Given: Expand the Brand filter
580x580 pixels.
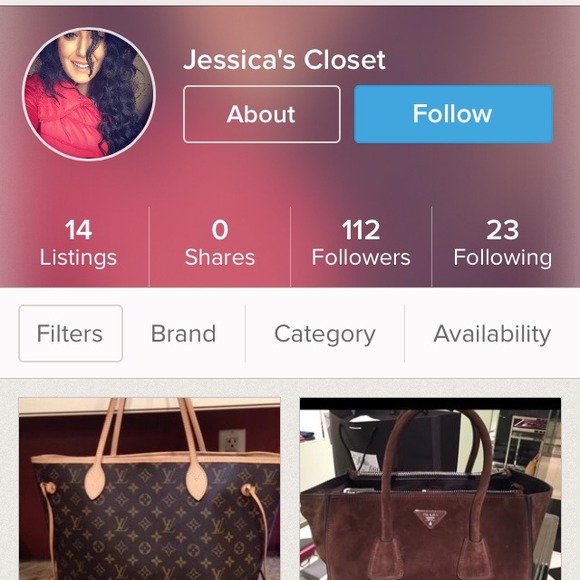Looking at the screenshot, I should [x=183, y=334].
